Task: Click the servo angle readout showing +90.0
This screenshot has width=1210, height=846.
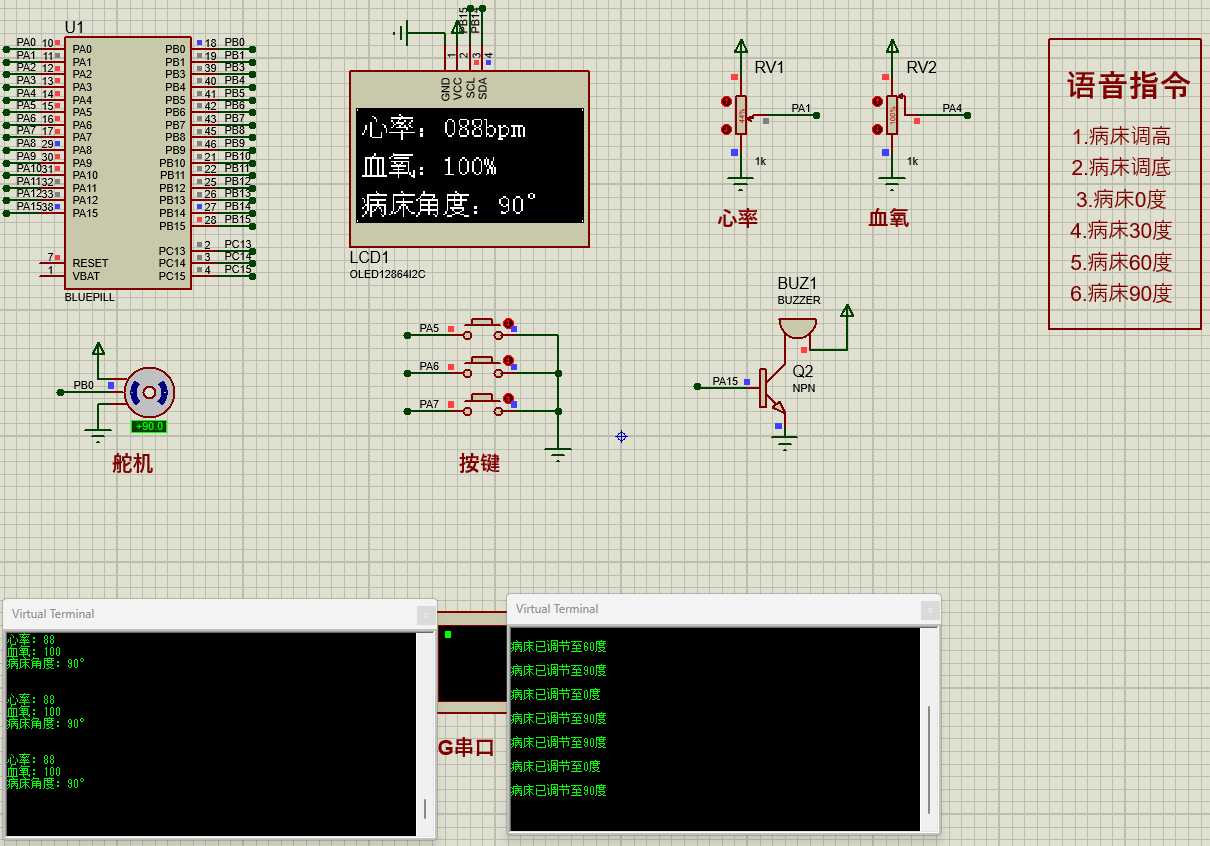Action: pos(149,425)
